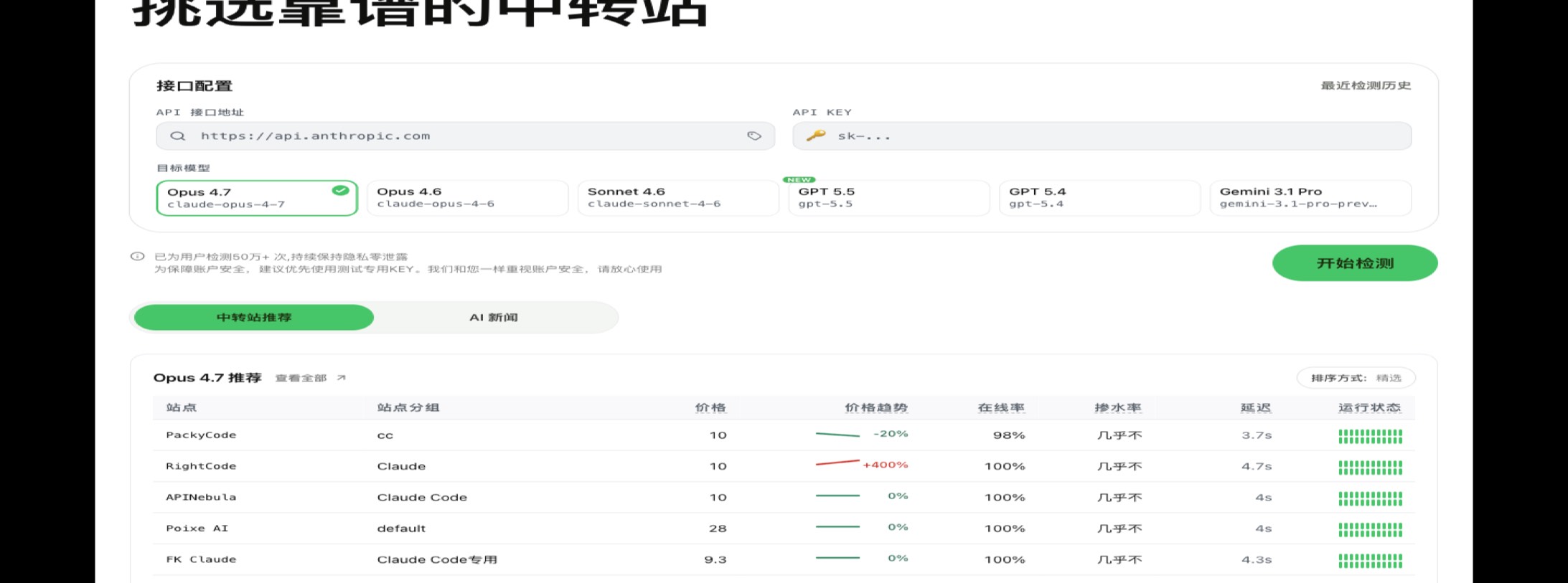Screen dimensions: 1568x583
Task: Click Poixe AI price trend sparkline
Action: [x=837, y=526]
